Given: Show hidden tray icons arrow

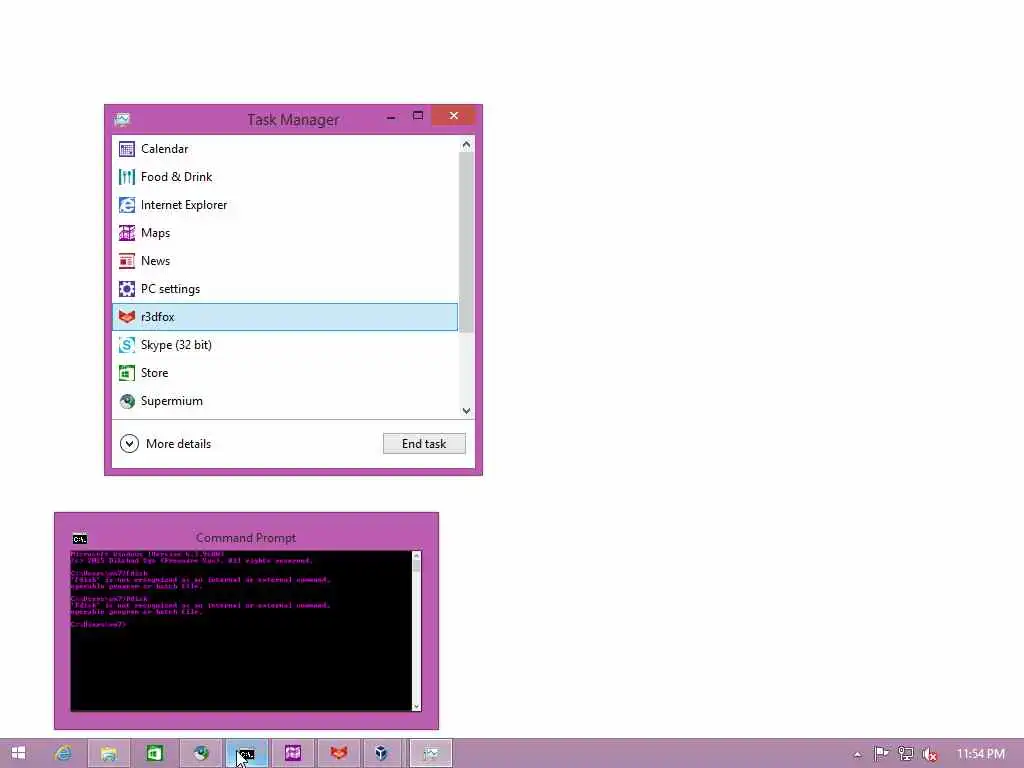Looking at the screenshot, I should coord(858,755).
